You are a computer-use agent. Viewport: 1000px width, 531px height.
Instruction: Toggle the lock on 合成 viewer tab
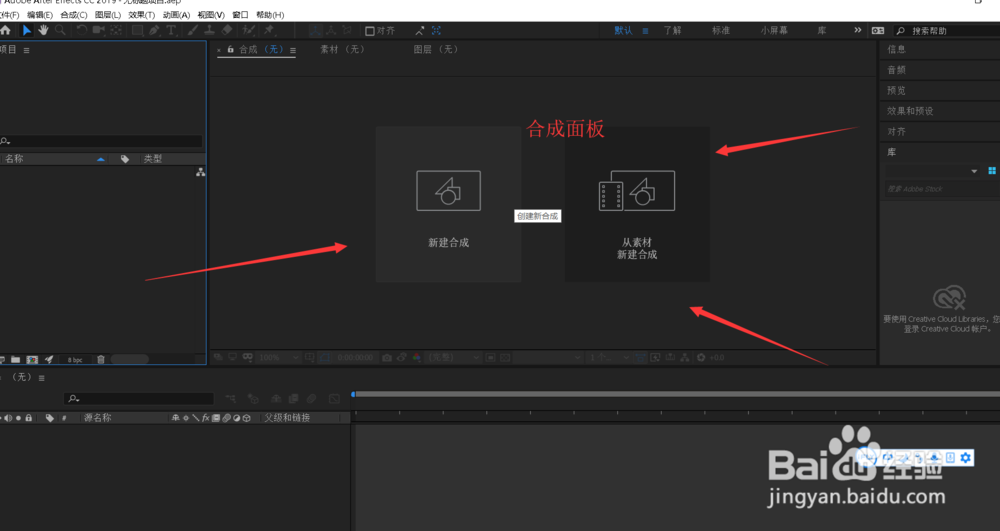230,49
